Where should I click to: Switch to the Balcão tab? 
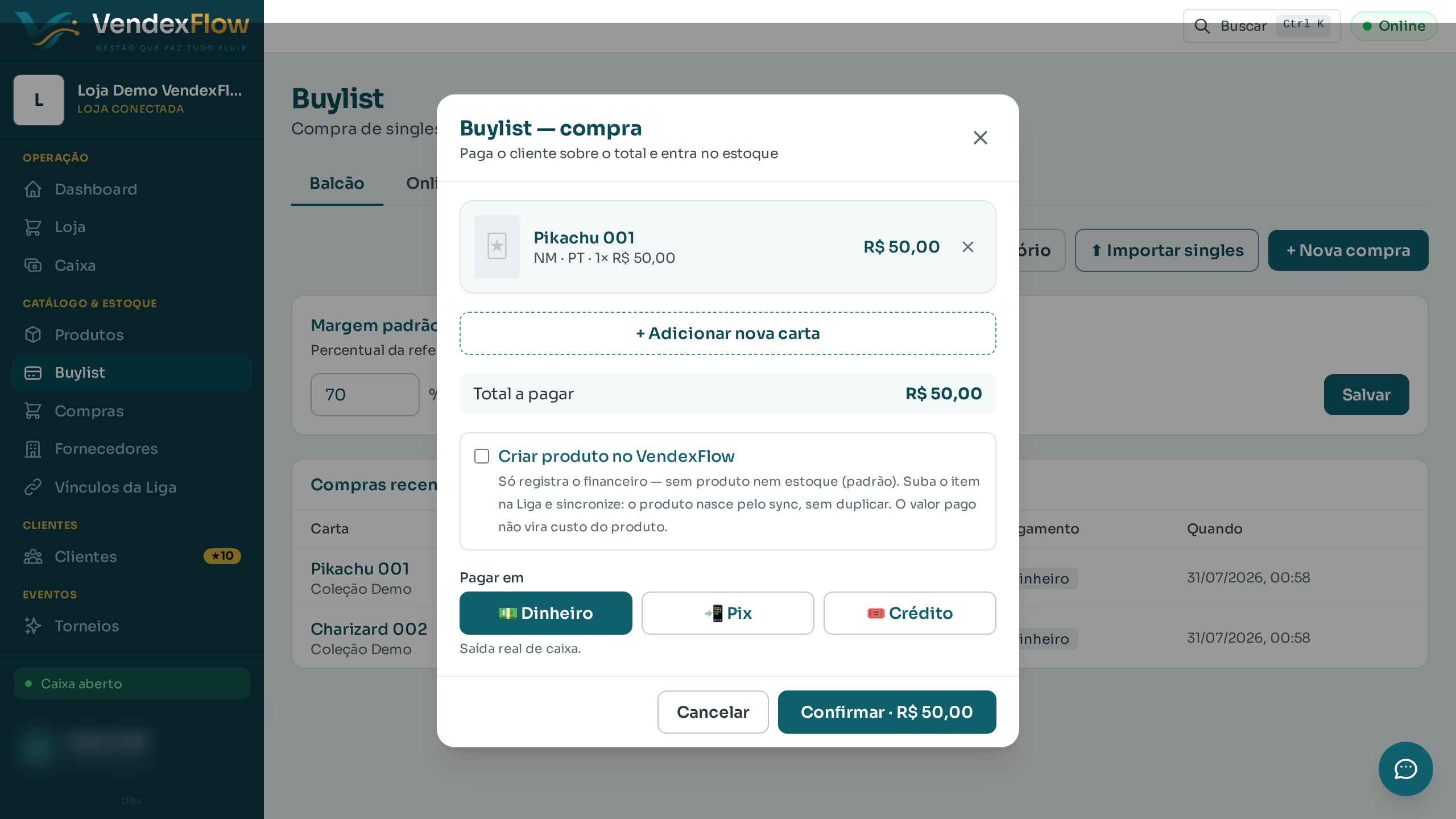[x=337, y=184]
